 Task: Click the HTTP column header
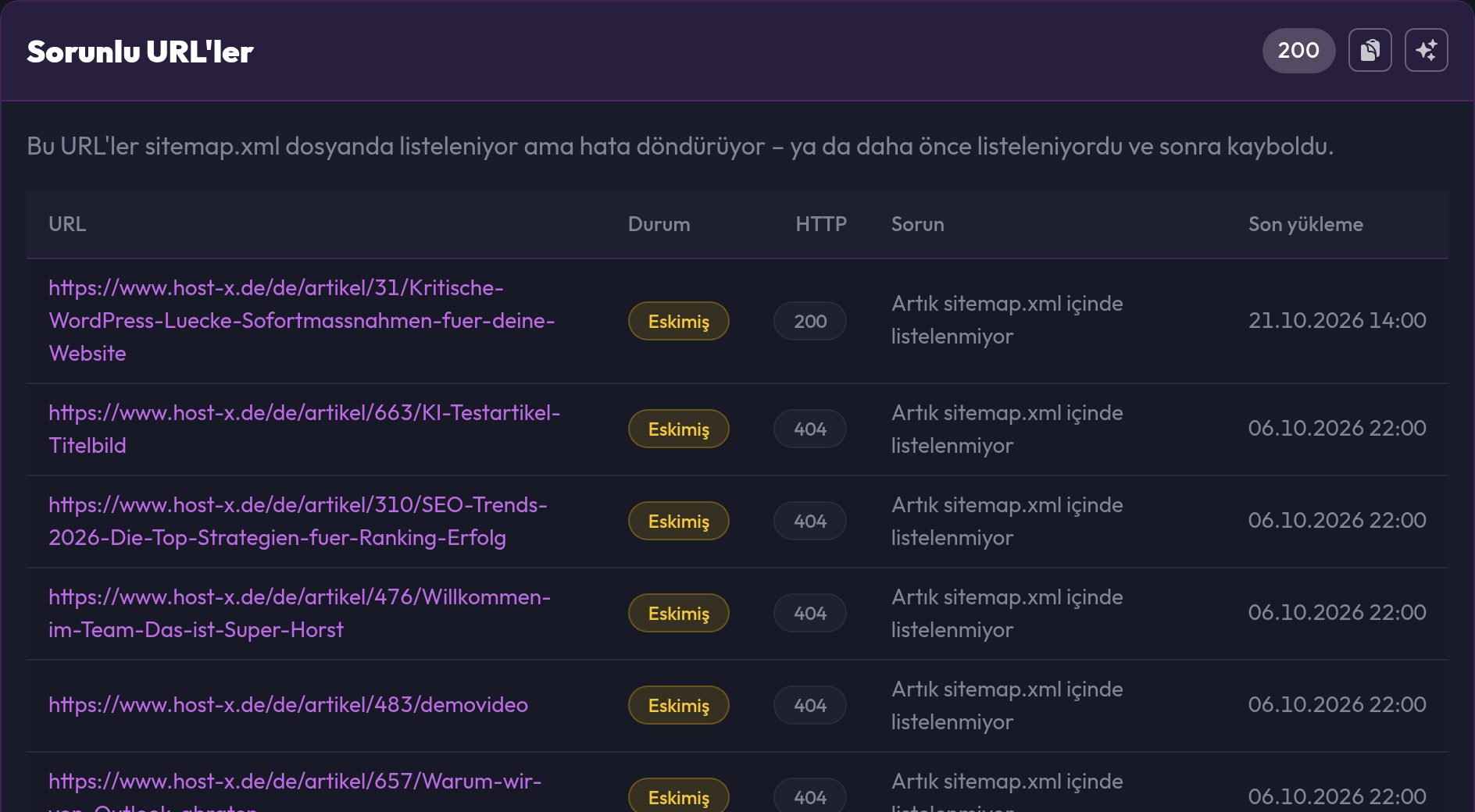(x=820, y=224)
